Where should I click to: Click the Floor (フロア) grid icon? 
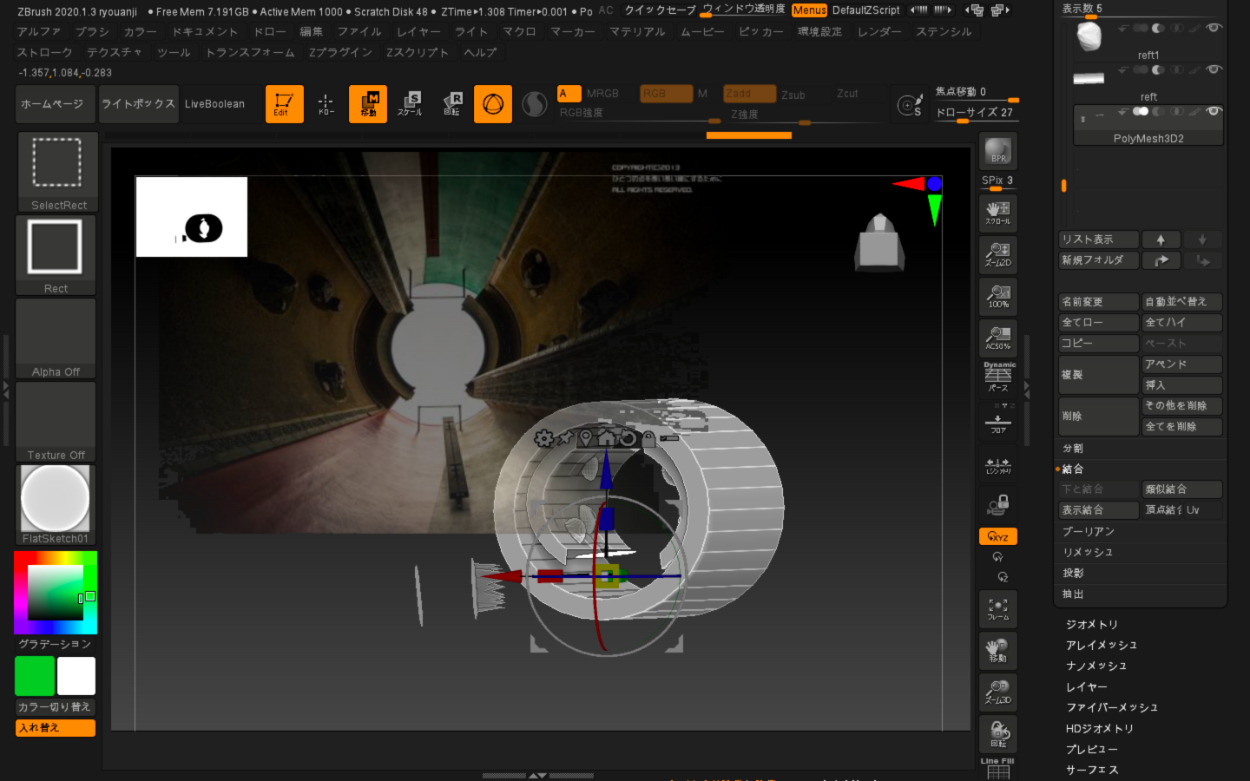coord(997,422)
